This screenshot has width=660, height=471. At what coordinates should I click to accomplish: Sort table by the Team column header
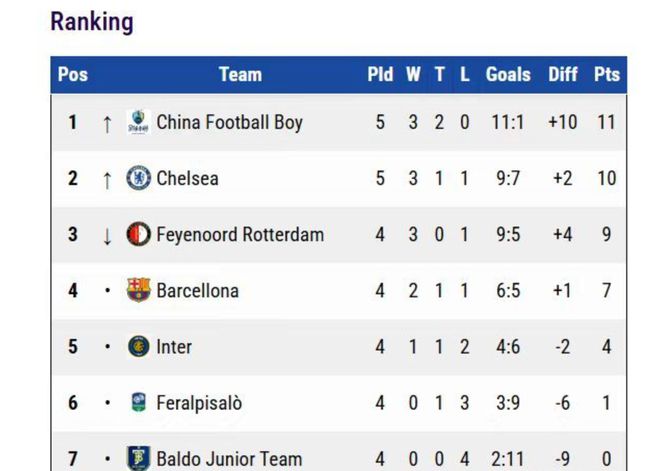click(240, 75)
